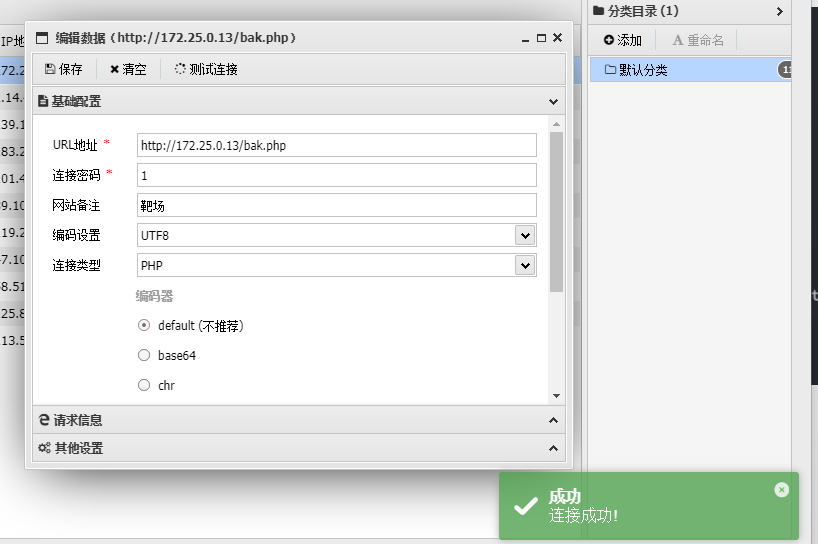Maximize the 编辑数据 dialog
The height and width of the screenshot is (544, 818).
pos(542,38)
